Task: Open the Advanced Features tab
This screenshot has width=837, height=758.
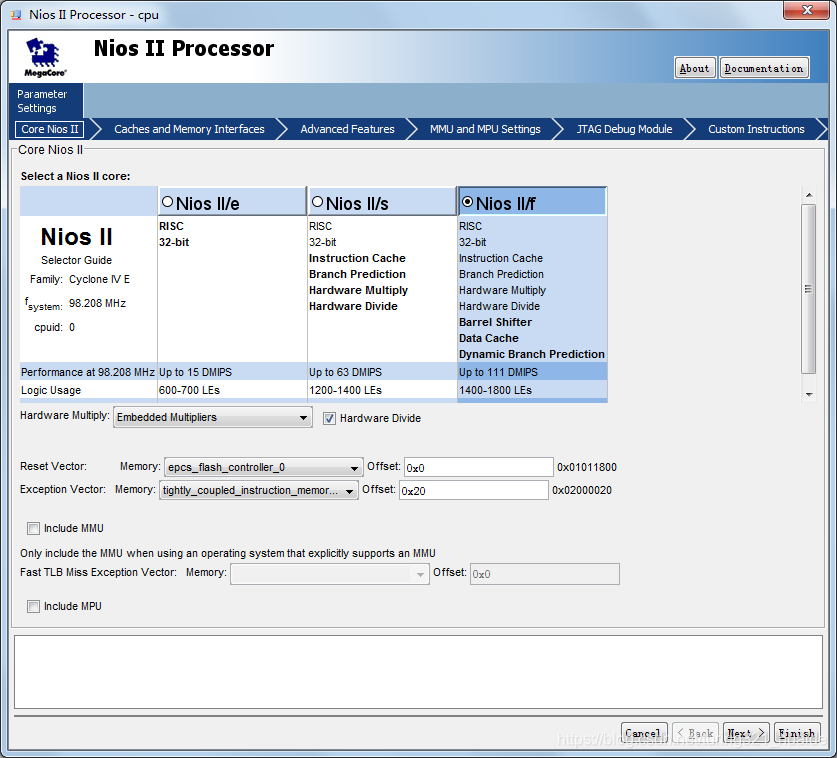Action: [x=347, y=129]
